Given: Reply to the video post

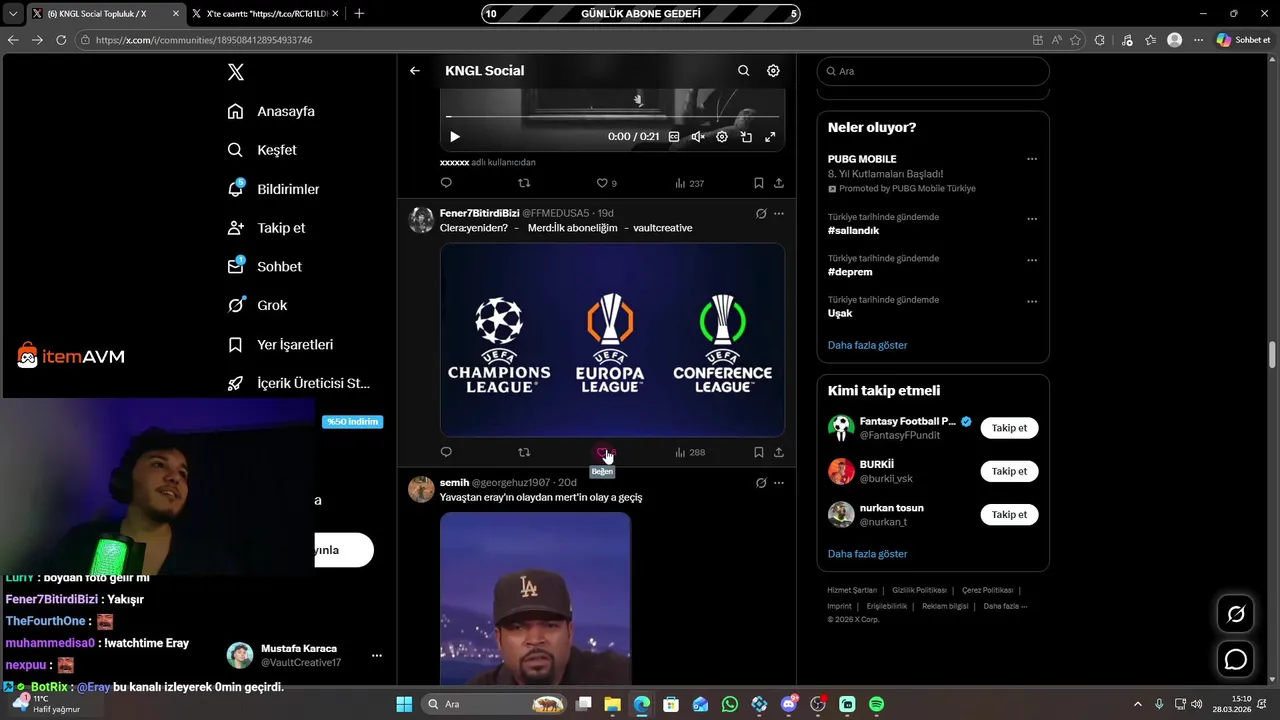Looking at the screenshot, I should click(x=446, y=183).
